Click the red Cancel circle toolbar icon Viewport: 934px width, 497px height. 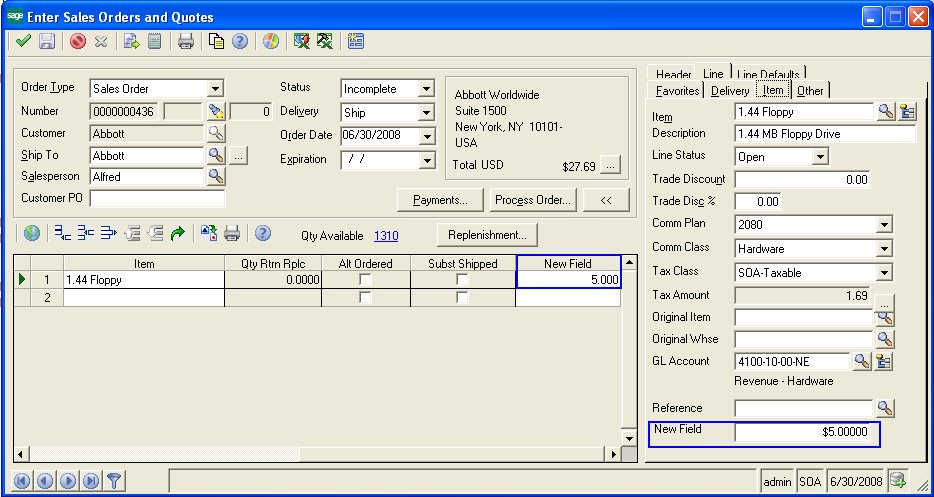pos(77,41)
